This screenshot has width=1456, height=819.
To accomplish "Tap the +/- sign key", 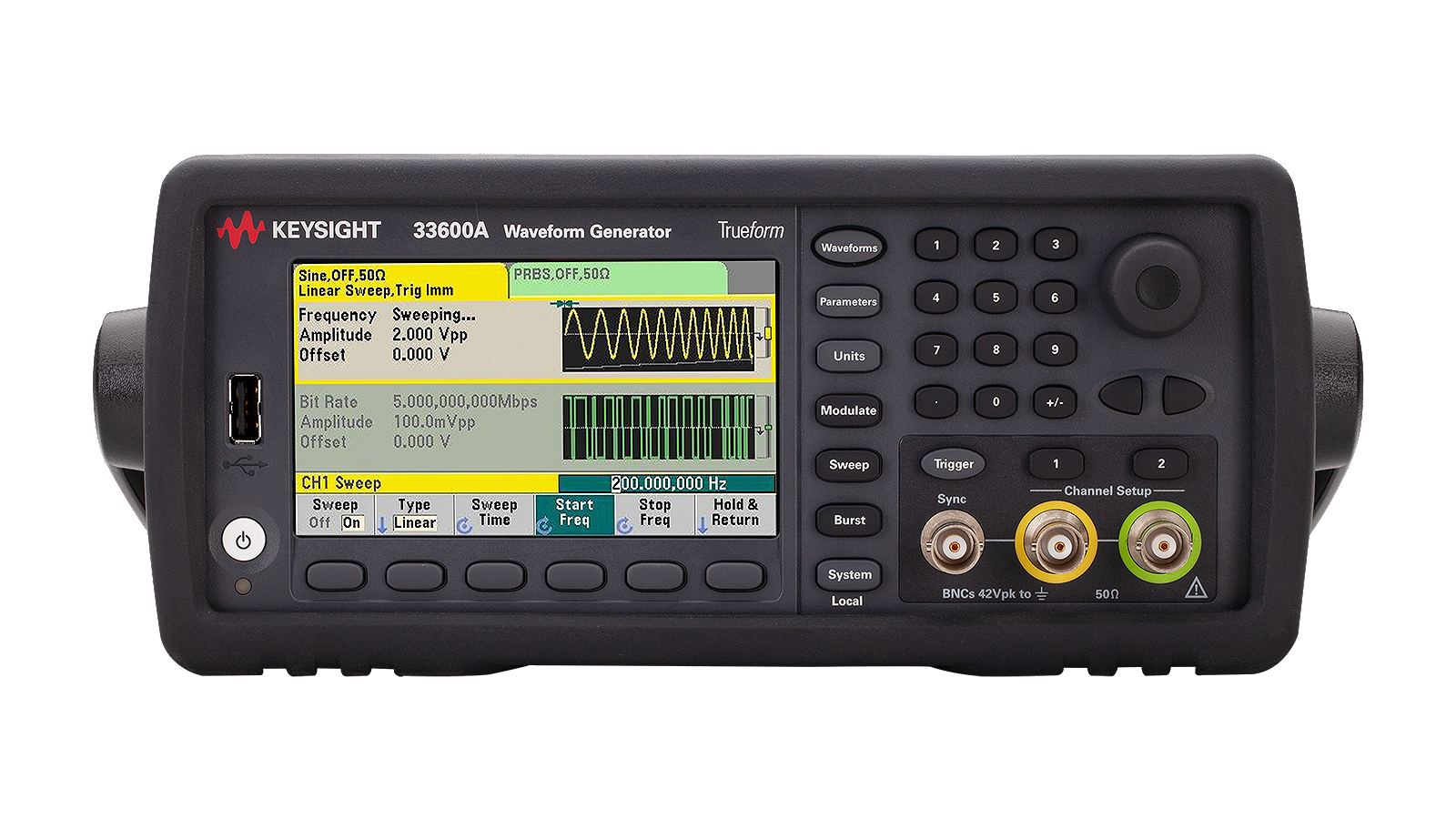I will tap(1055, 401).
